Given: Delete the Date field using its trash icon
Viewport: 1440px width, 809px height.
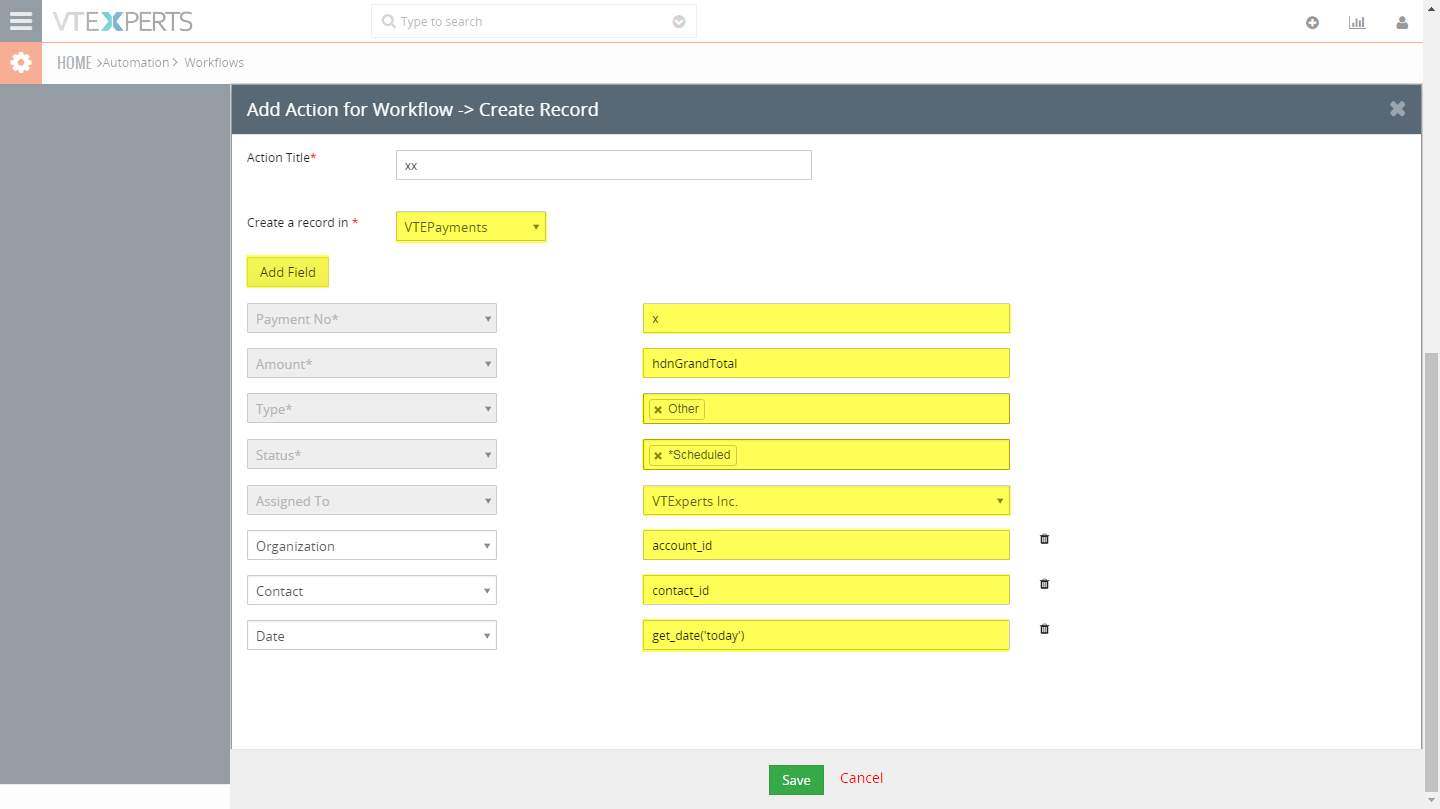Looking at the screenshot, I should (x=1043, y=629).
